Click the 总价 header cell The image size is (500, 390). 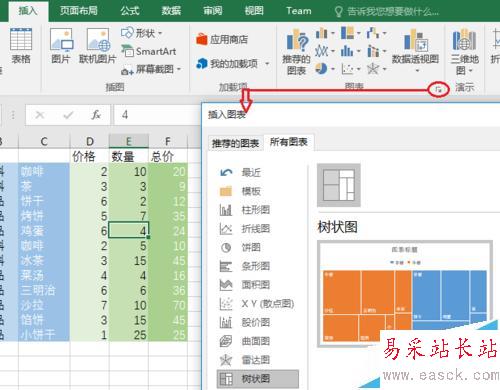tap(168, 156)
